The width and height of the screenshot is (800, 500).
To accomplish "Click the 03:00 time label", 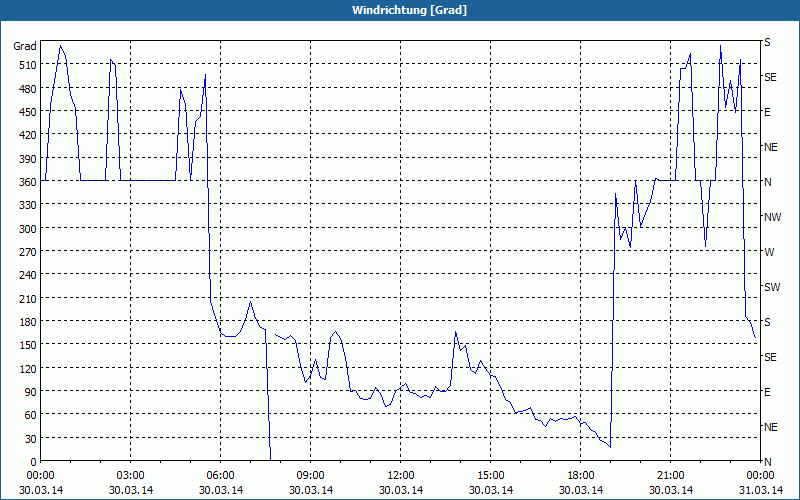I will (130, 476).
